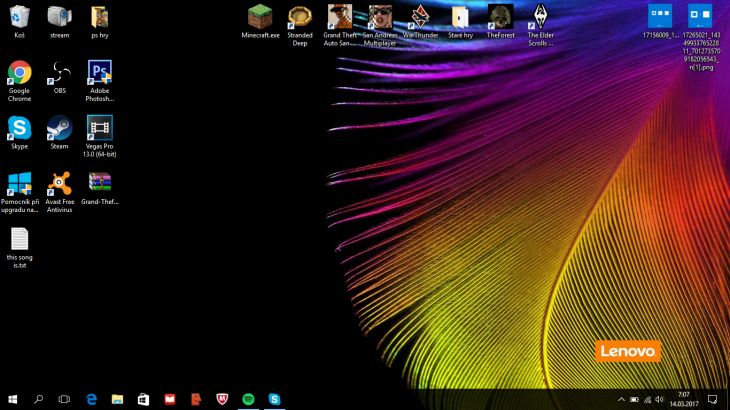This screenshot has width=730, height=410.
Task: Select the stream desktop icon
Action: 59,17
